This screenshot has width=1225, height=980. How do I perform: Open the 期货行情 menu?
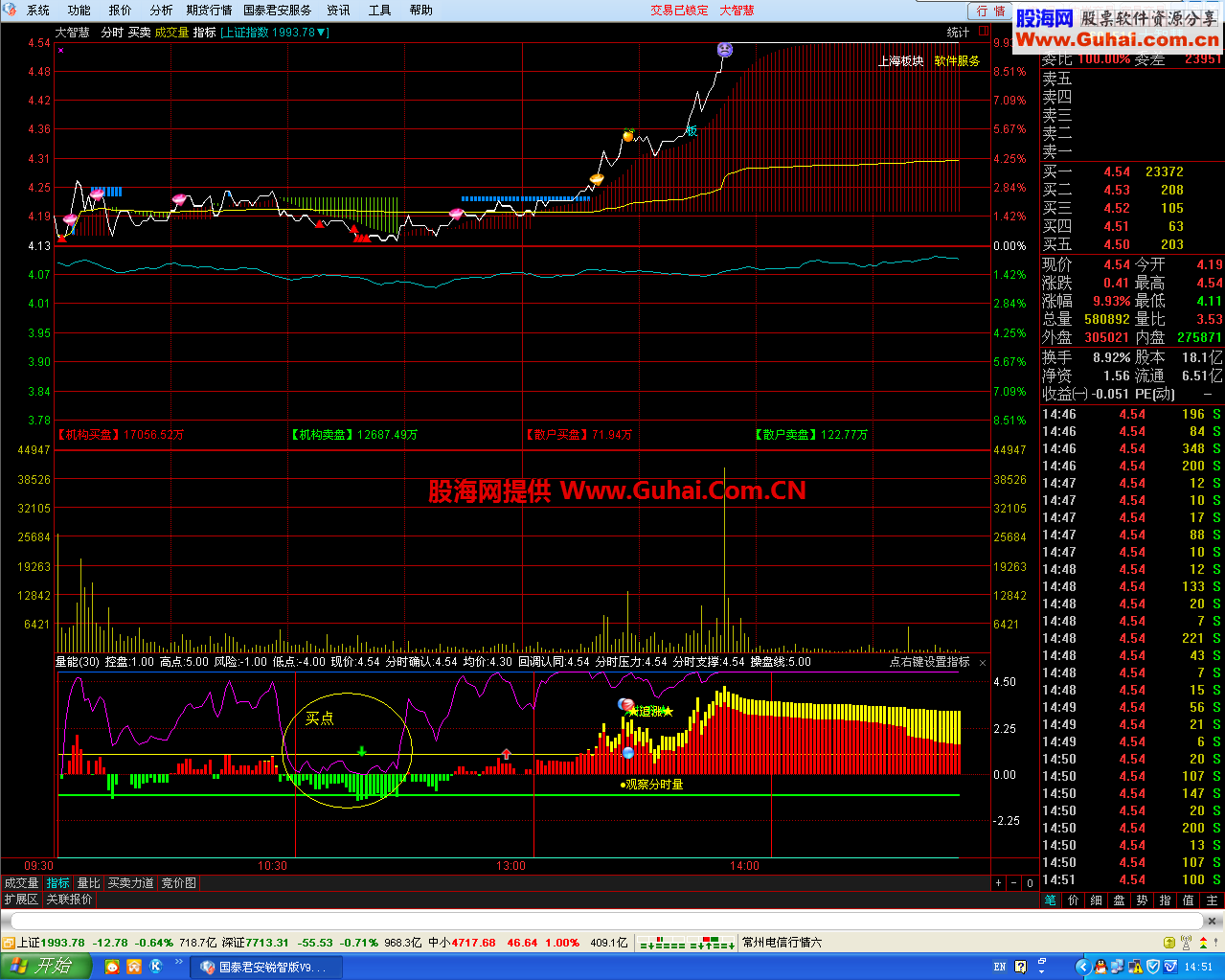[210, 11]
